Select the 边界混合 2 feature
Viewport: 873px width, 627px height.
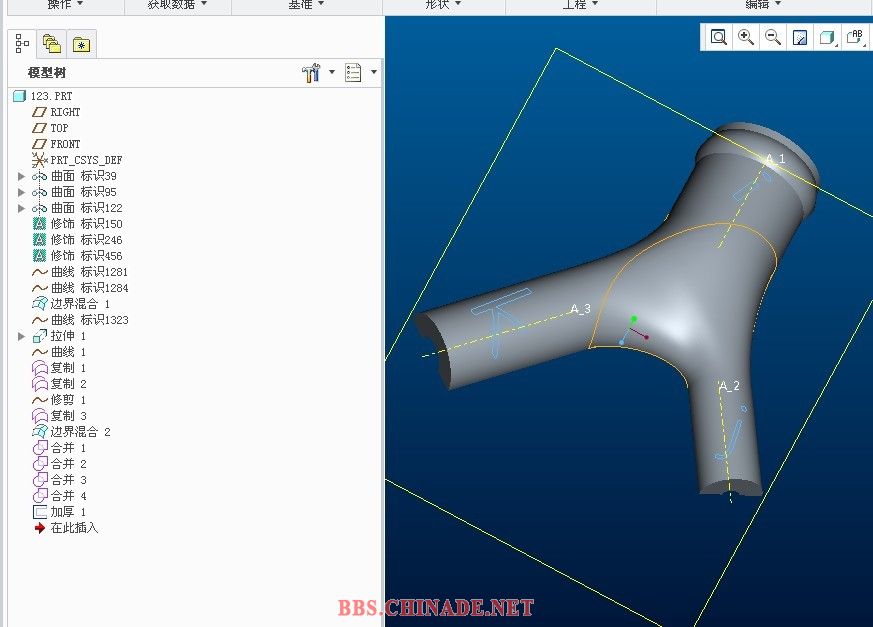pos(80,432)
